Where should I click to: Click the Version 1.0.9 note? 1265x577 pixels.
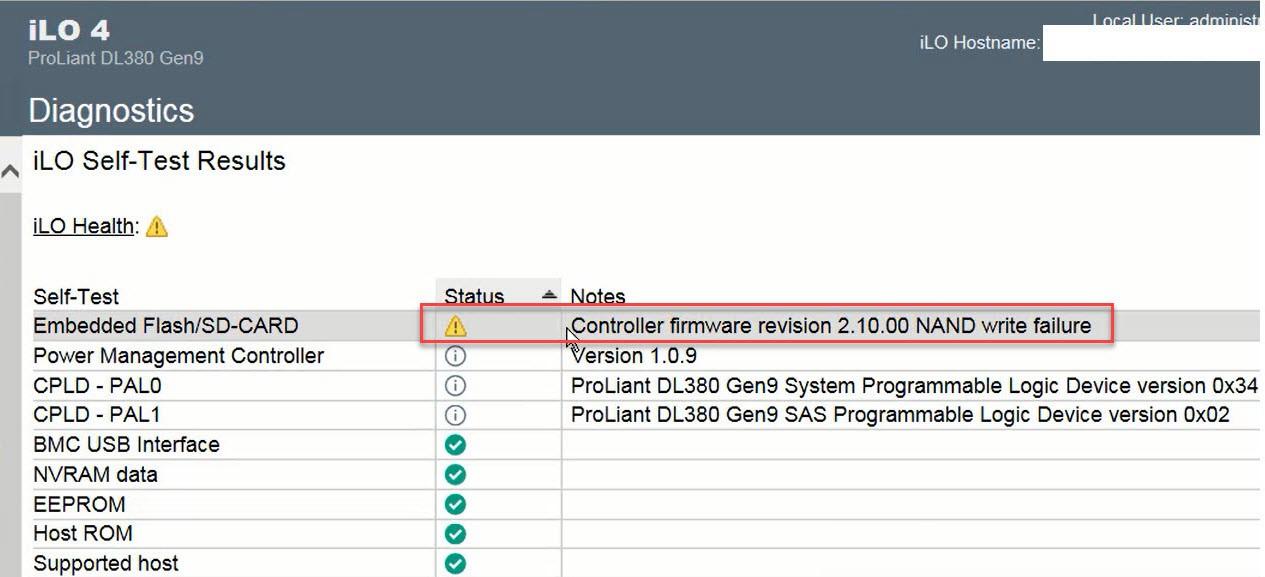(634, 356)
